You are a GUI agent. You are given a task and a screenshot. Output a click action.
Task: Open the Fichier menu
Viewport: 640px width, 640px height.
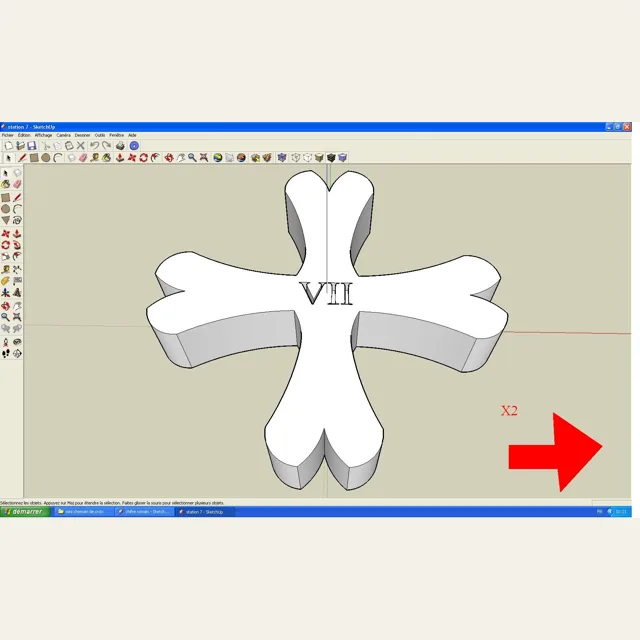[8, 135]
